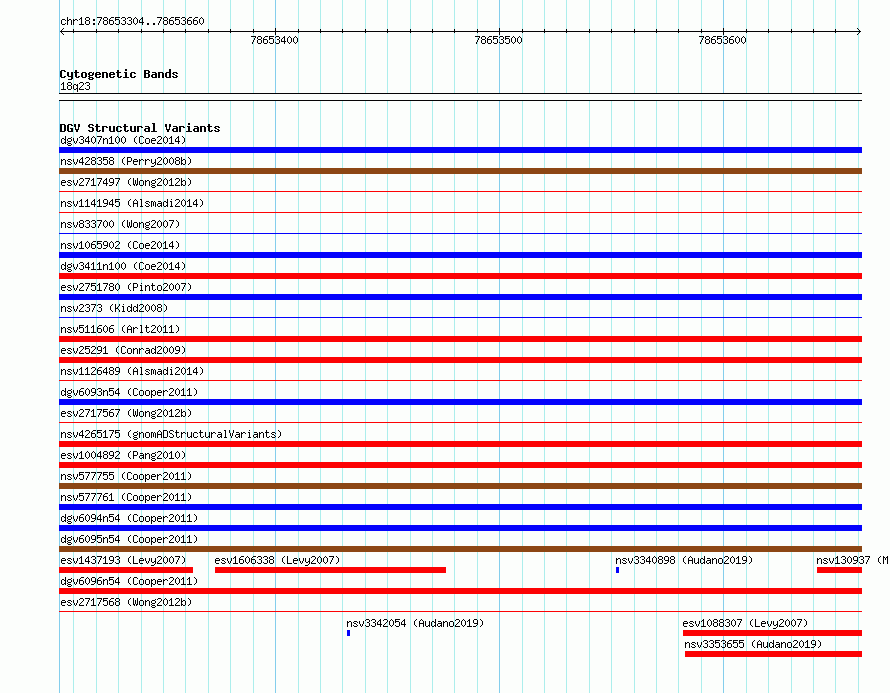Click the 78653400 ruler position label
890x693 pixels.
coord(274,40)
